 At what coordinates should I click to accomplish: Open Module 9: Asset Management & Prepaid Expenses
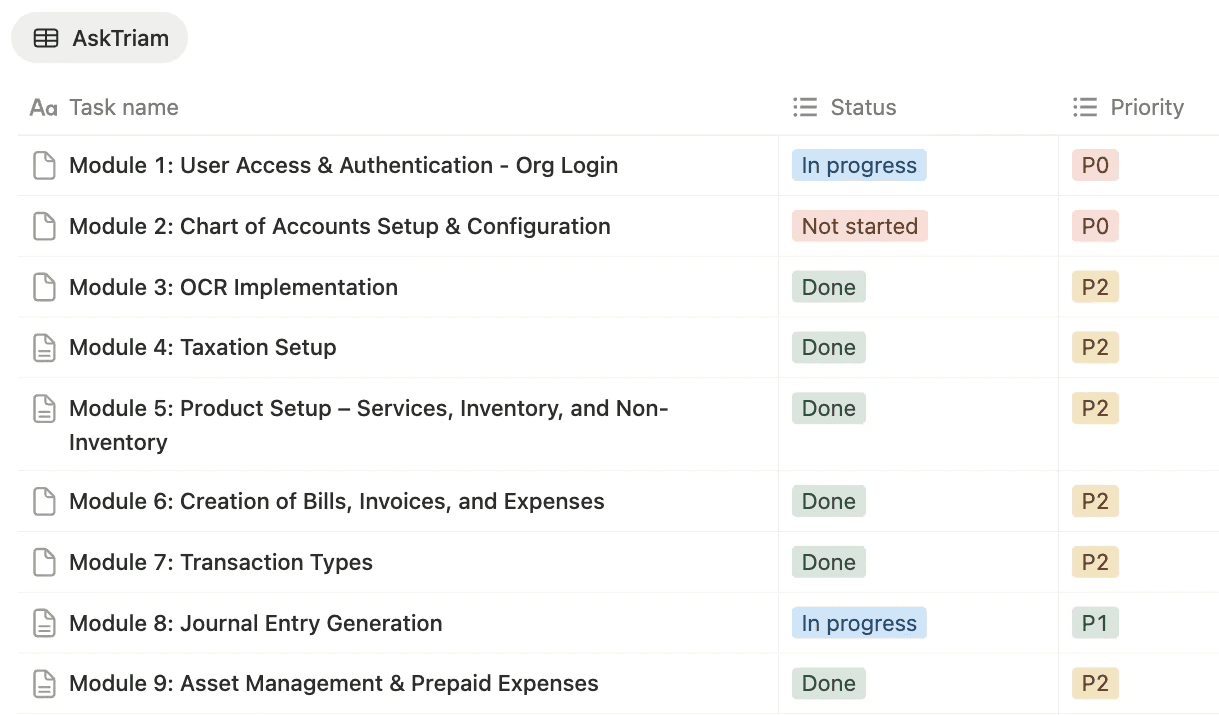pos(333,684)
